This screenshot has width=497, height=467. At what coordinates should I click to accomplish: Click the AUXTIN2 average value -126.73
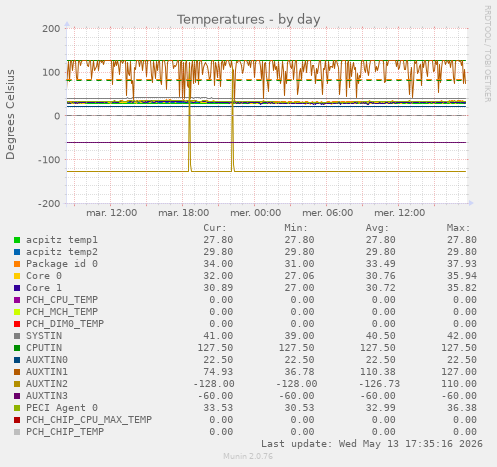click(x=379, y=384)
